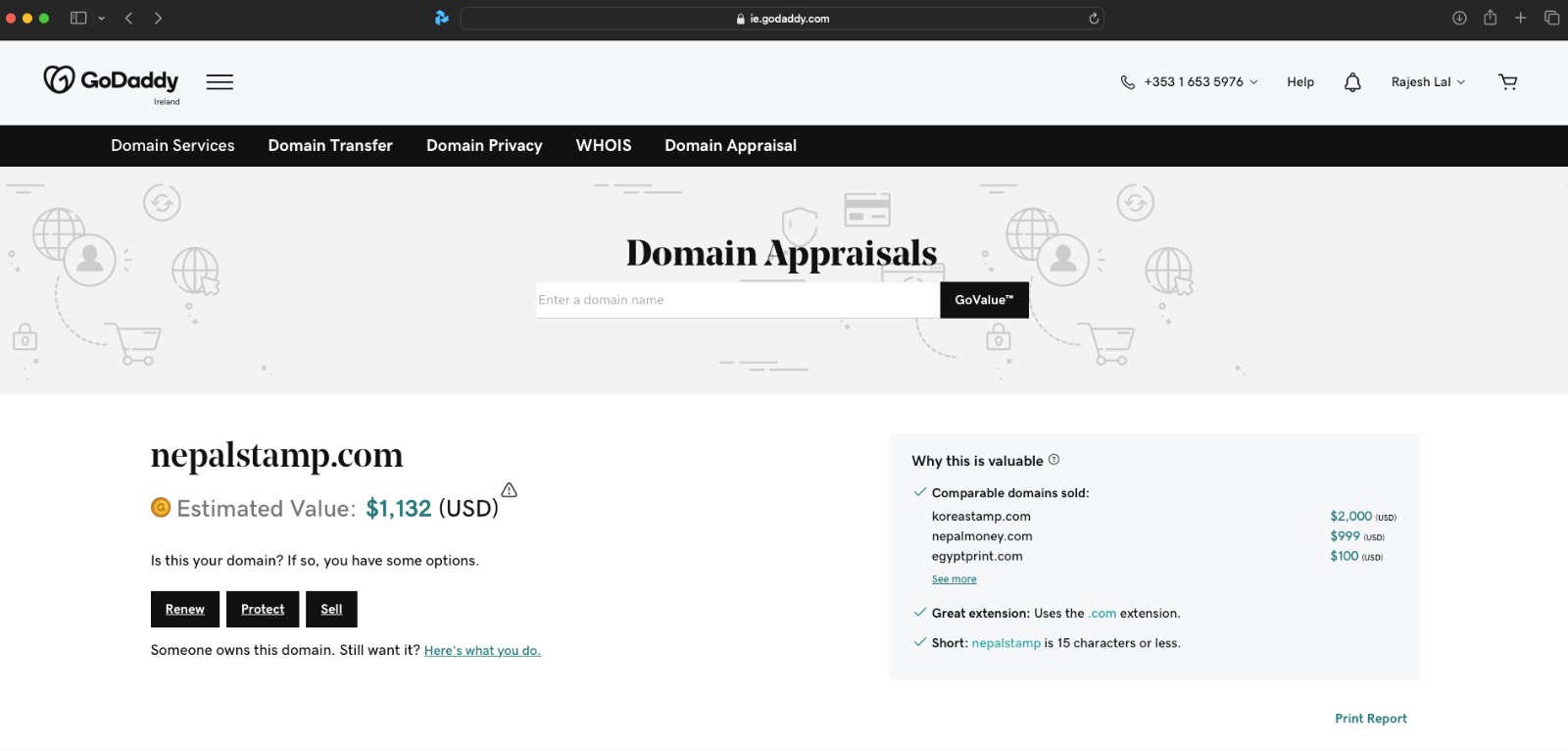
Task: Reload the page in Safari
Action: pos(1094,19)
